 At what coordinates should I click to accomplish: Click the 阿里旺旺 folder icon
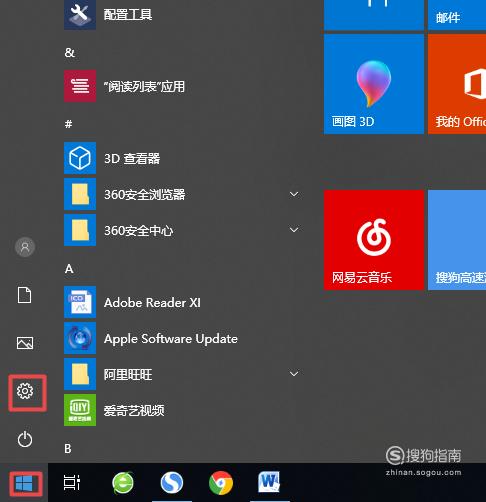80,374
